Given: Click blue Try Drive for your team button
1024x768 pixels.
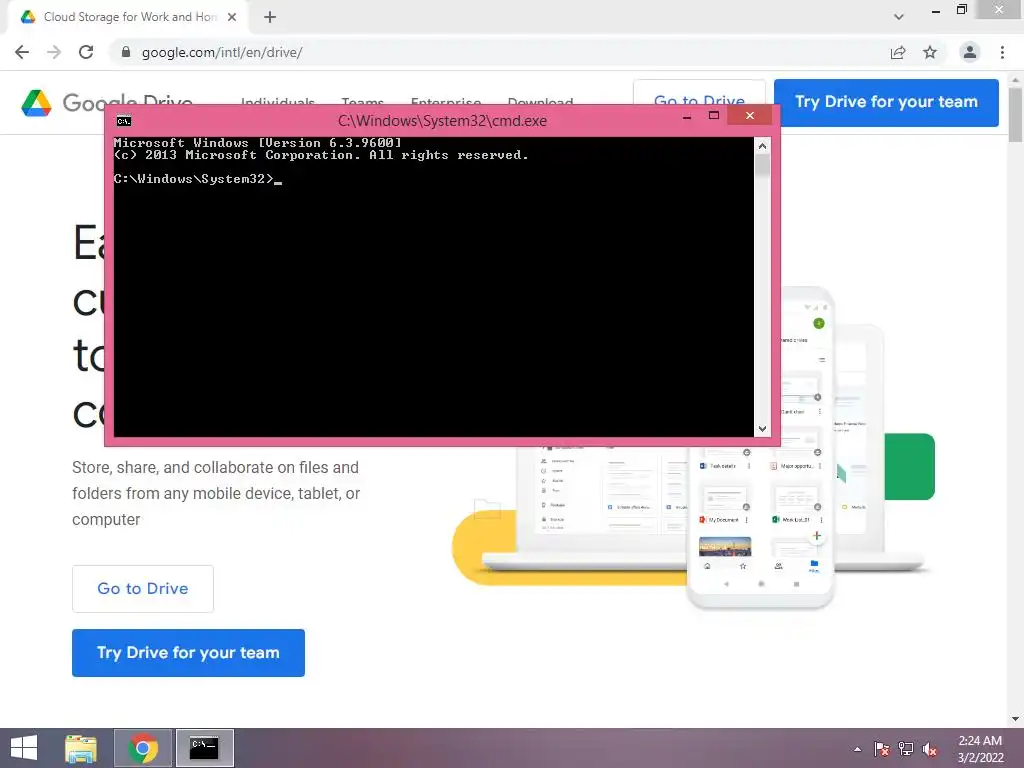Looking at the screenshot, I should click(x=188, y=652).
